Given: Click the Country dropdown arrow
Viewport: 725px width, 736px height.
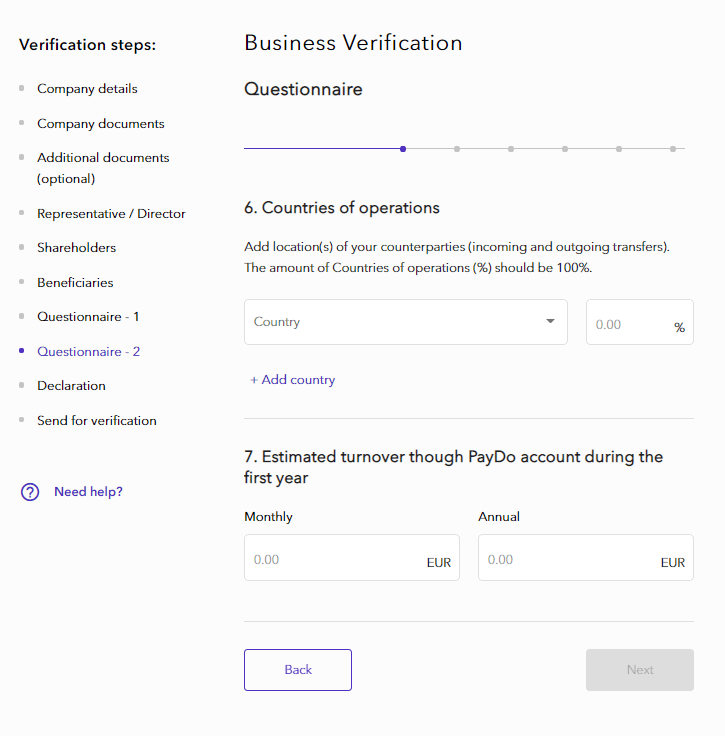Looking at the screenshot, I should pyautogui.click(x=550, y=322).
